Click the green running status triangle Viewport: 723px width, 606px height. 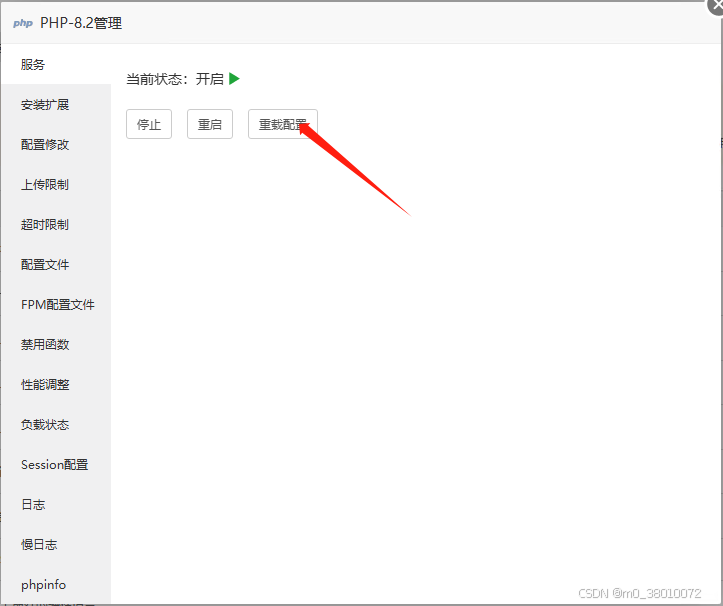pos(234,79)
